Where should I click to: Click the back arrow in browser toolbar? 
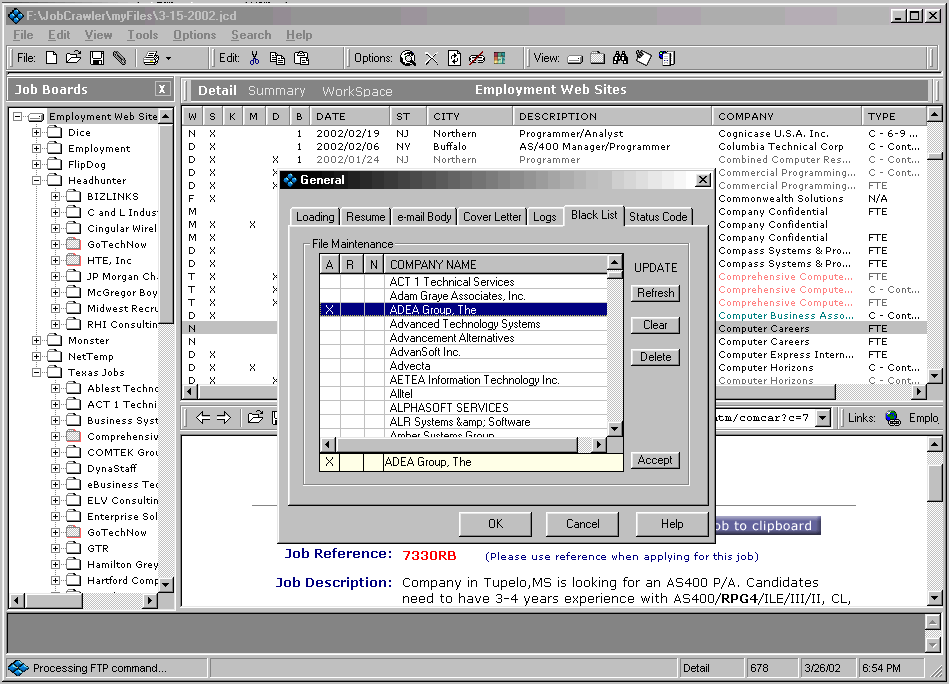[x=203, y=417]
